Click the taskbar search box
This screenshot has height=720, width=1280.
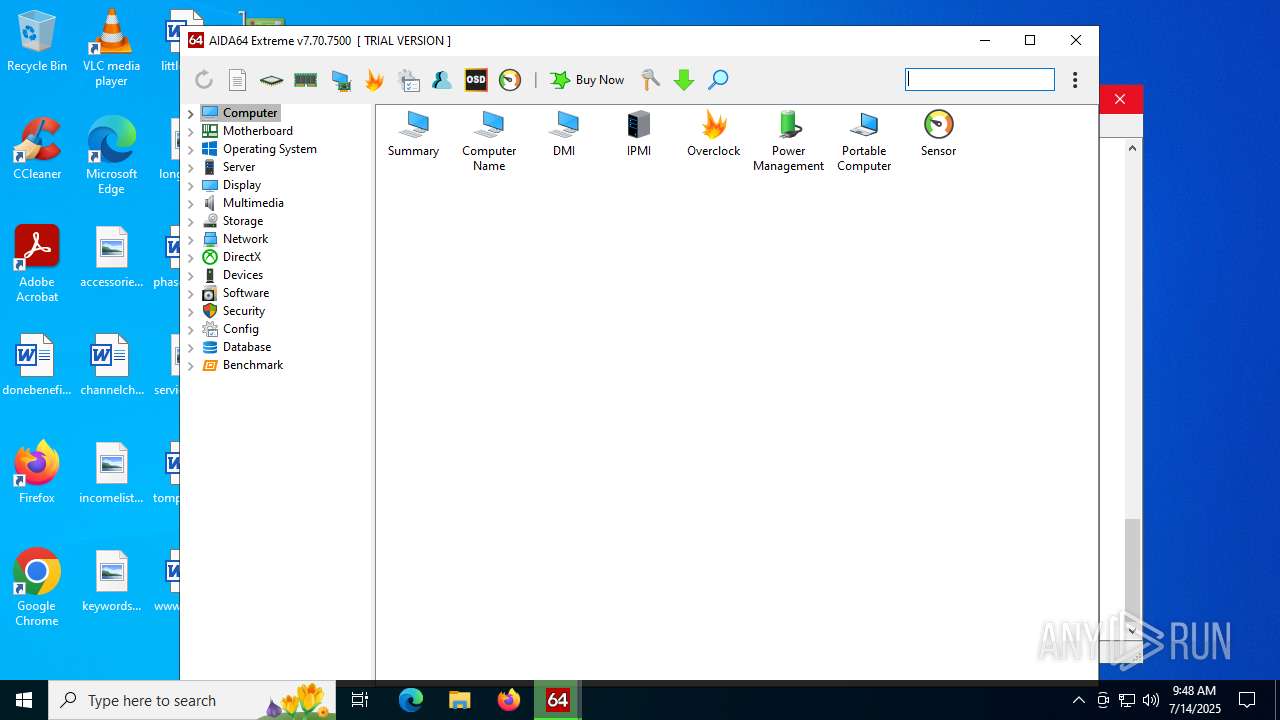click(x=192, y=700)
